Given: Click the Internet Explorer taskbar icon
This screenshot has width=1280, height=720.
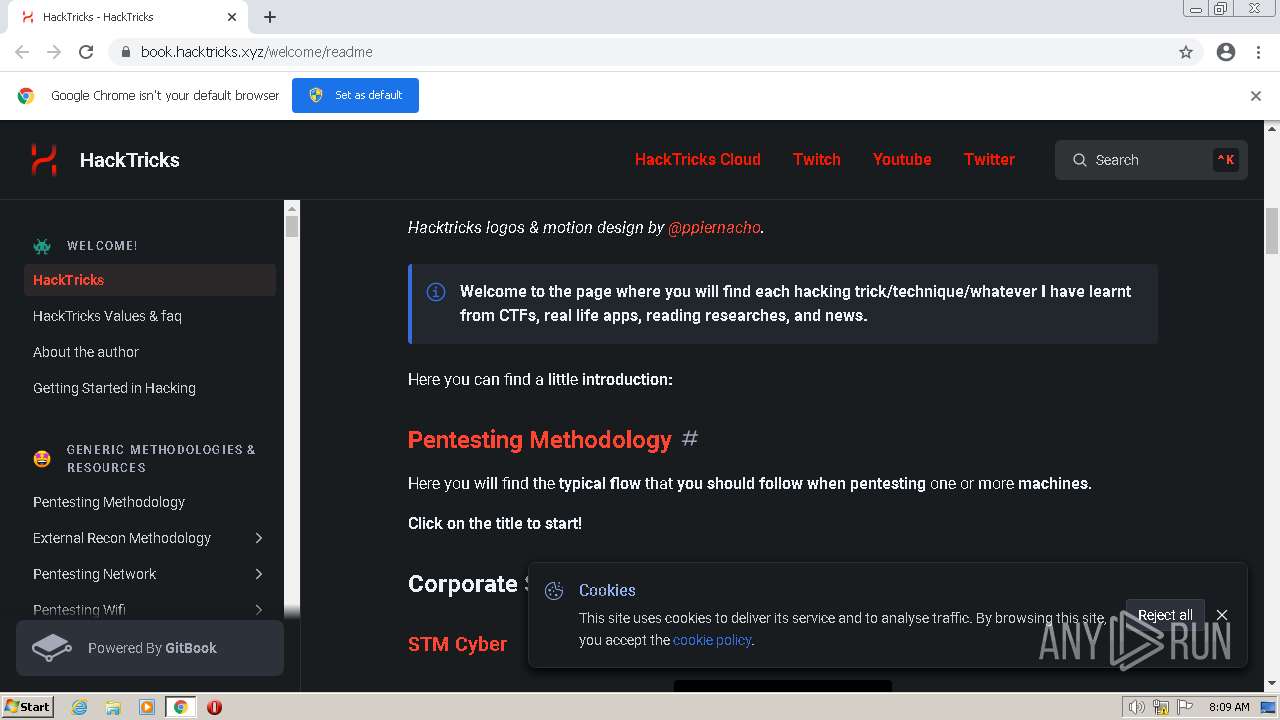Looking at the screenshot, I should [x=80, y=707].
